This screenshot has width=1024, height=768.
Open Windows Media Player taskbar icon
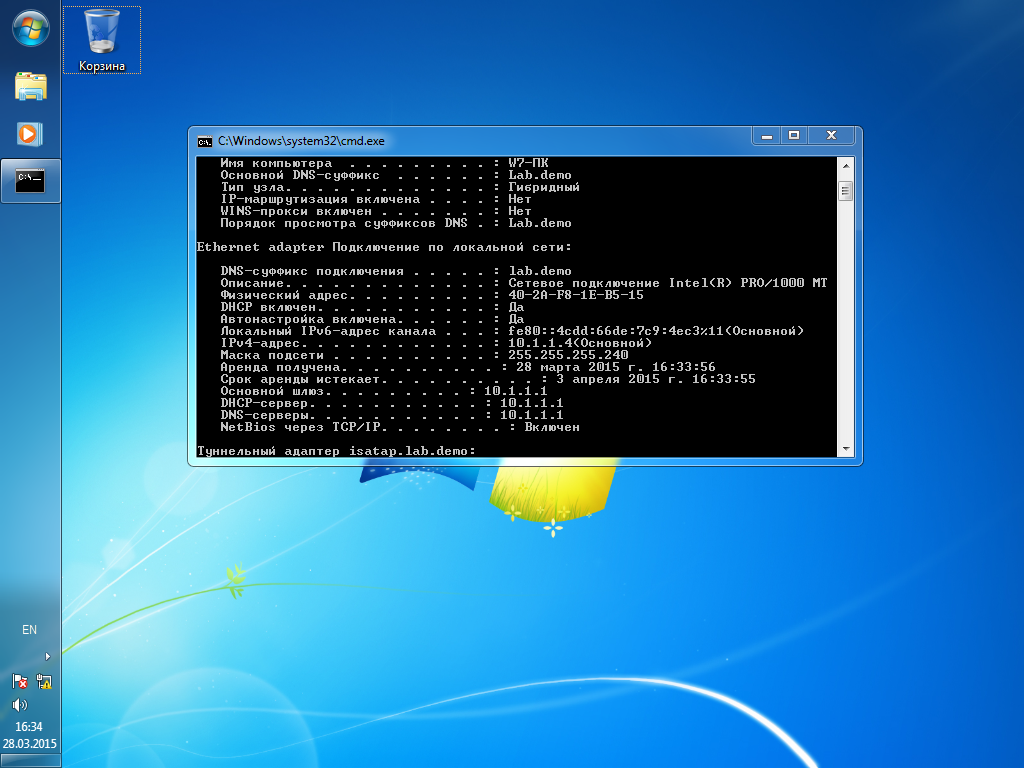(30, 134)
